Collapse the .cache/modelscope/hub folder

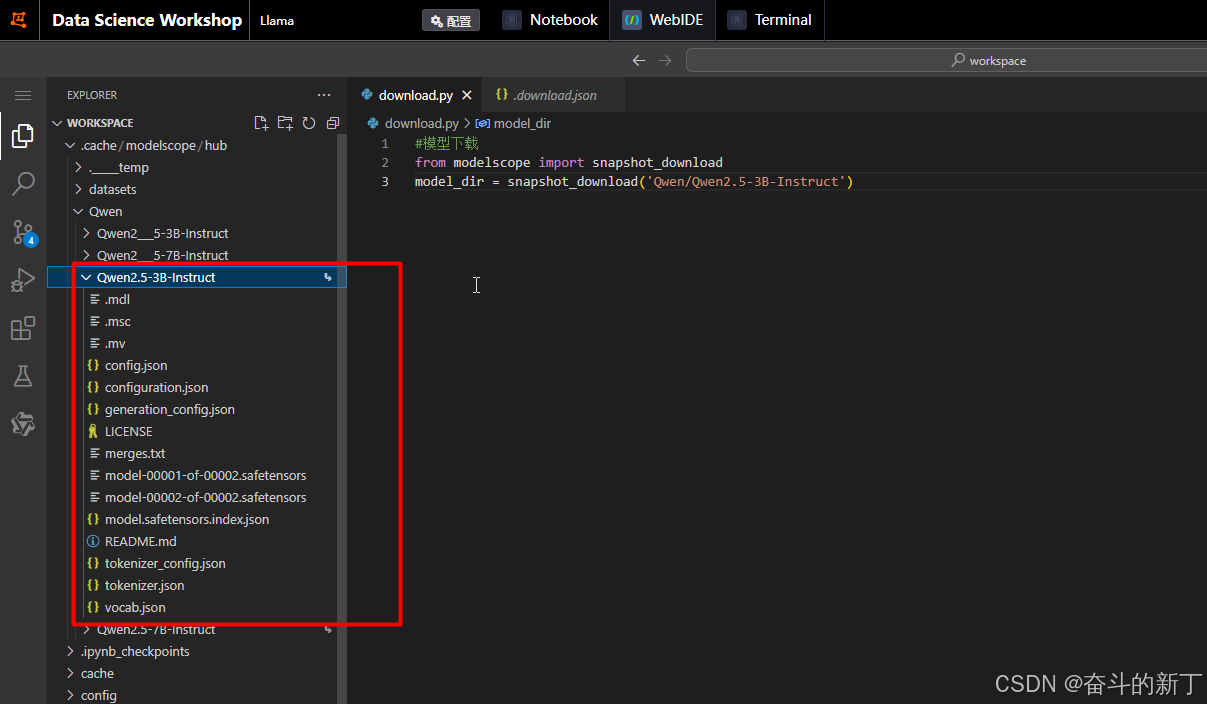pos(153,145)
